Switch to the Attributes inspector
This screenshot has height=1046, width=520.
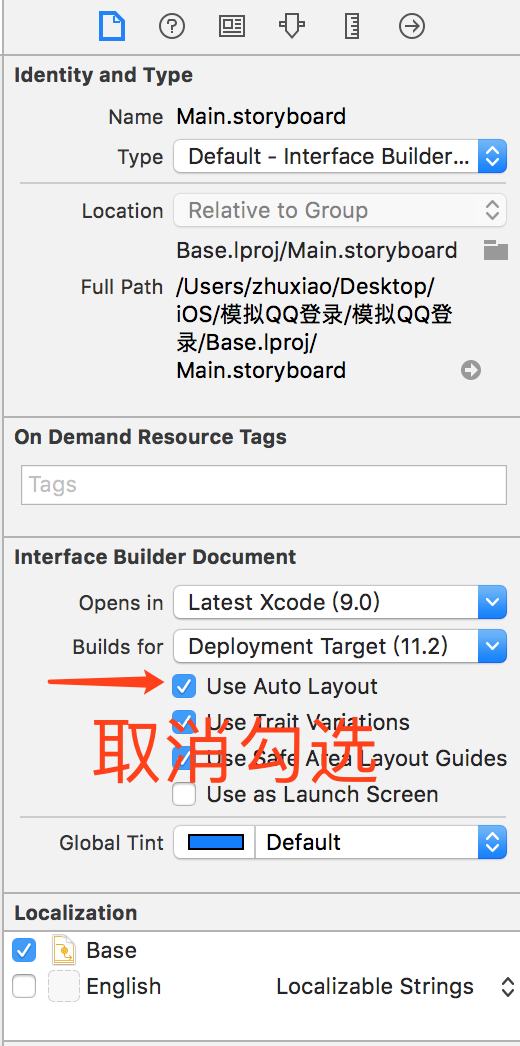292,27
